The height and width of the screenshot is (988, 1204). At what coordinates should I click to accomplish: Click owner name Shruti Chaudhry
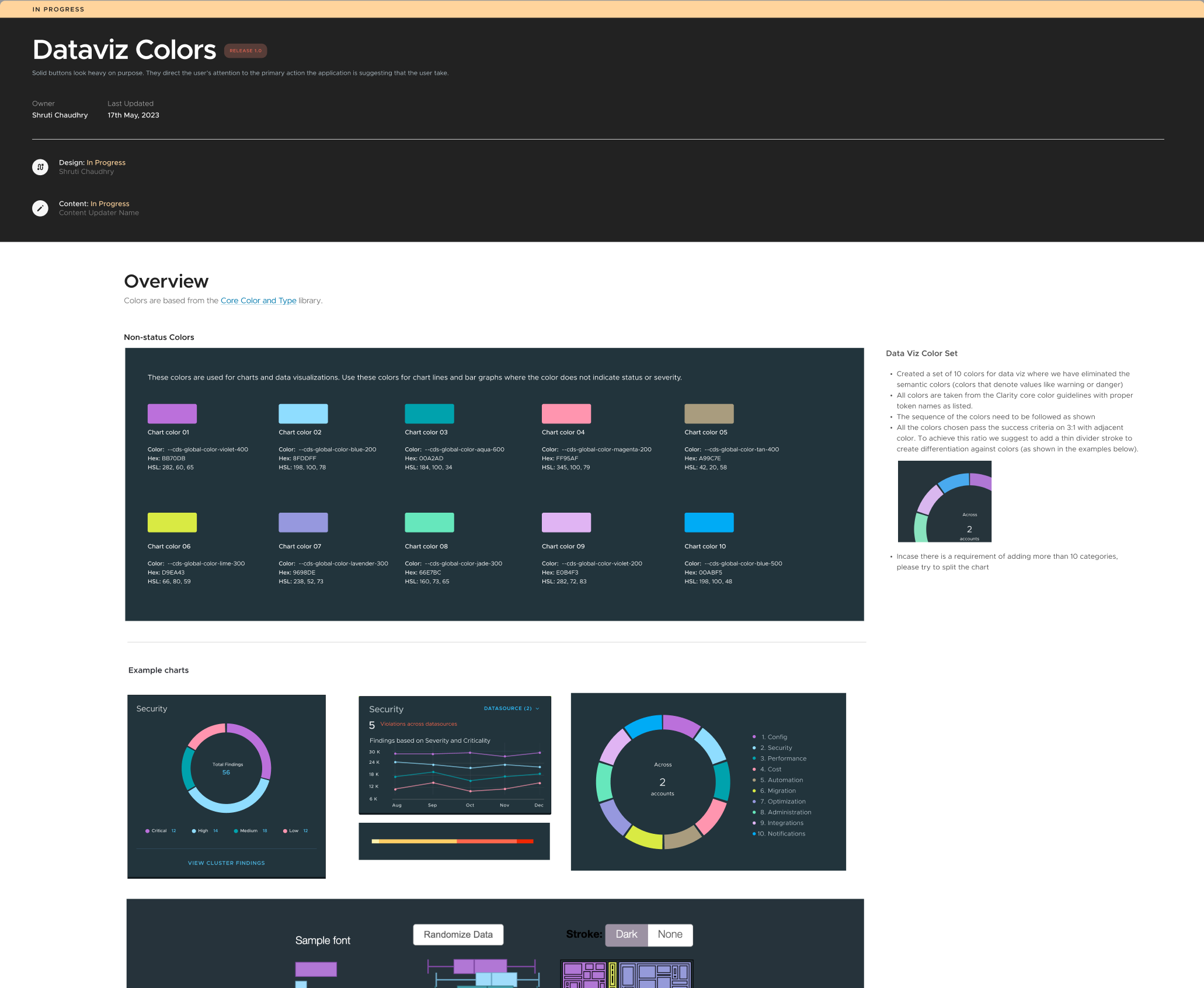pos(60,116)
